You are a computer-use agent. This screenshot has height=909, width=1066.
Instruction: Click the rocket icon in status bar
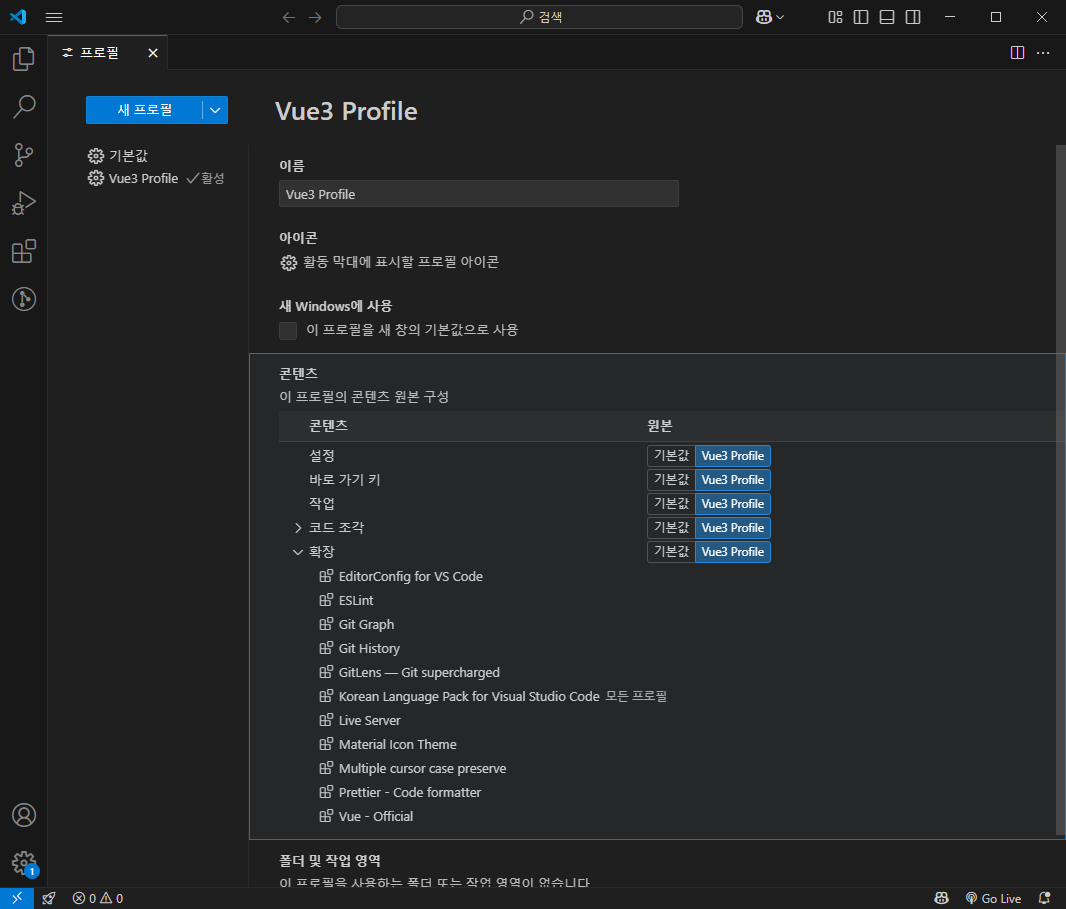point(49,898)
